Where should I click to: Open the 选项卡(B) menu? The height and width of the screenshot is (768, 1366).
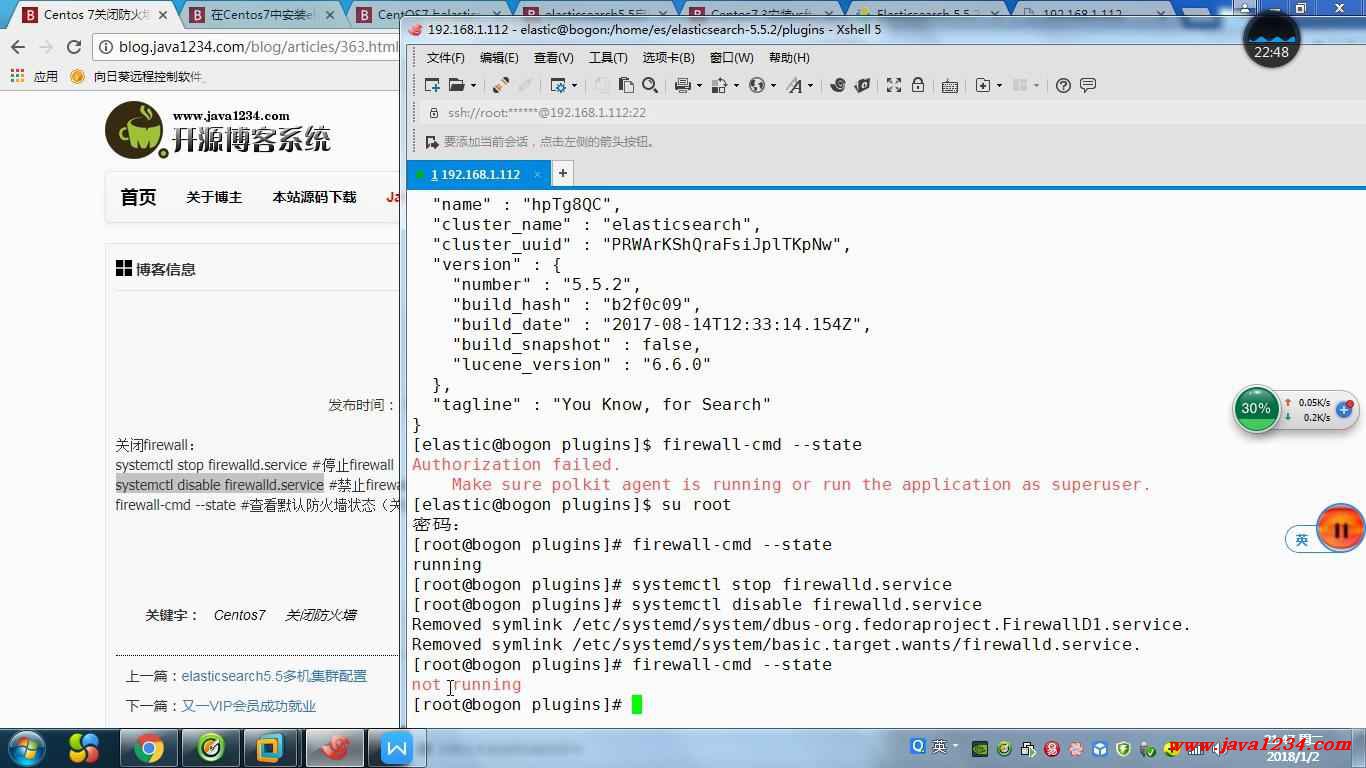pyautogui.click(x=668, y=58)
